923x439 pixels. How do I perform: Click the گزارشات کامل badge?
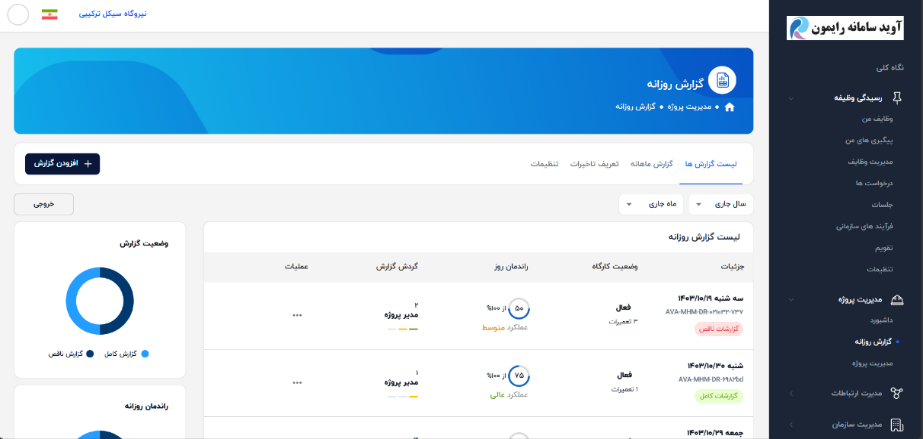(719, 397)
